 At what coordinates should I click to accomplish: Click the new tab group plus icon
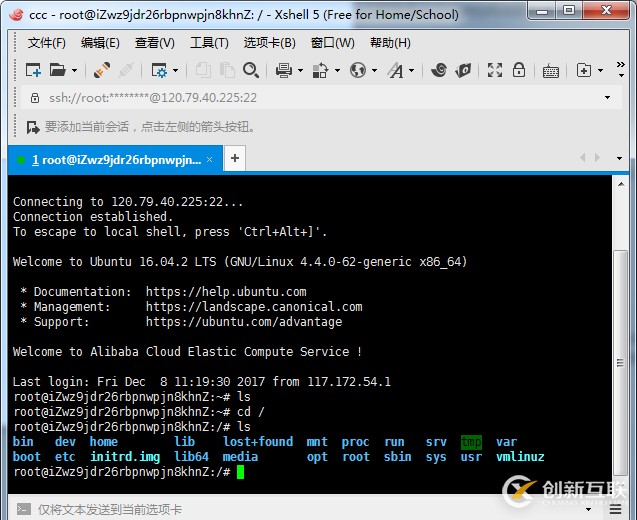(584, 70)
